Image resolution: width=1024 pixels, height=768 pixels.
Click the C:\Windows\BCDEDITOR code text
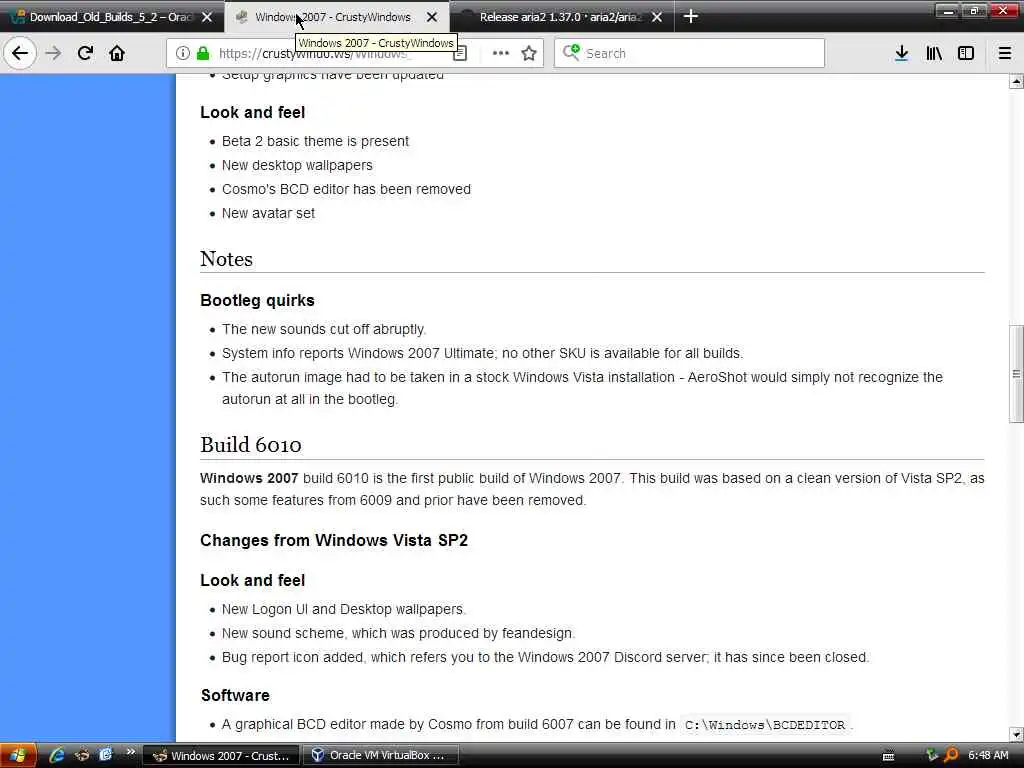765,725
